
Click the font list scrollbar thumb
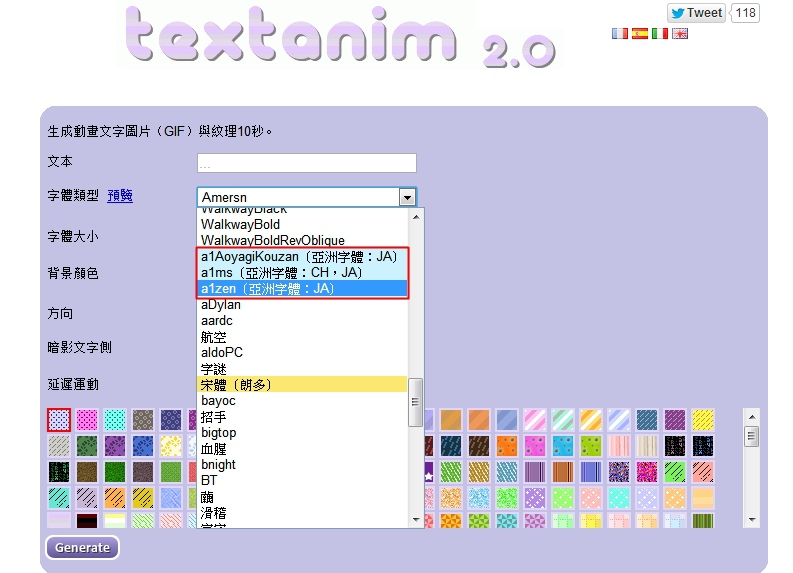point(416,403)
